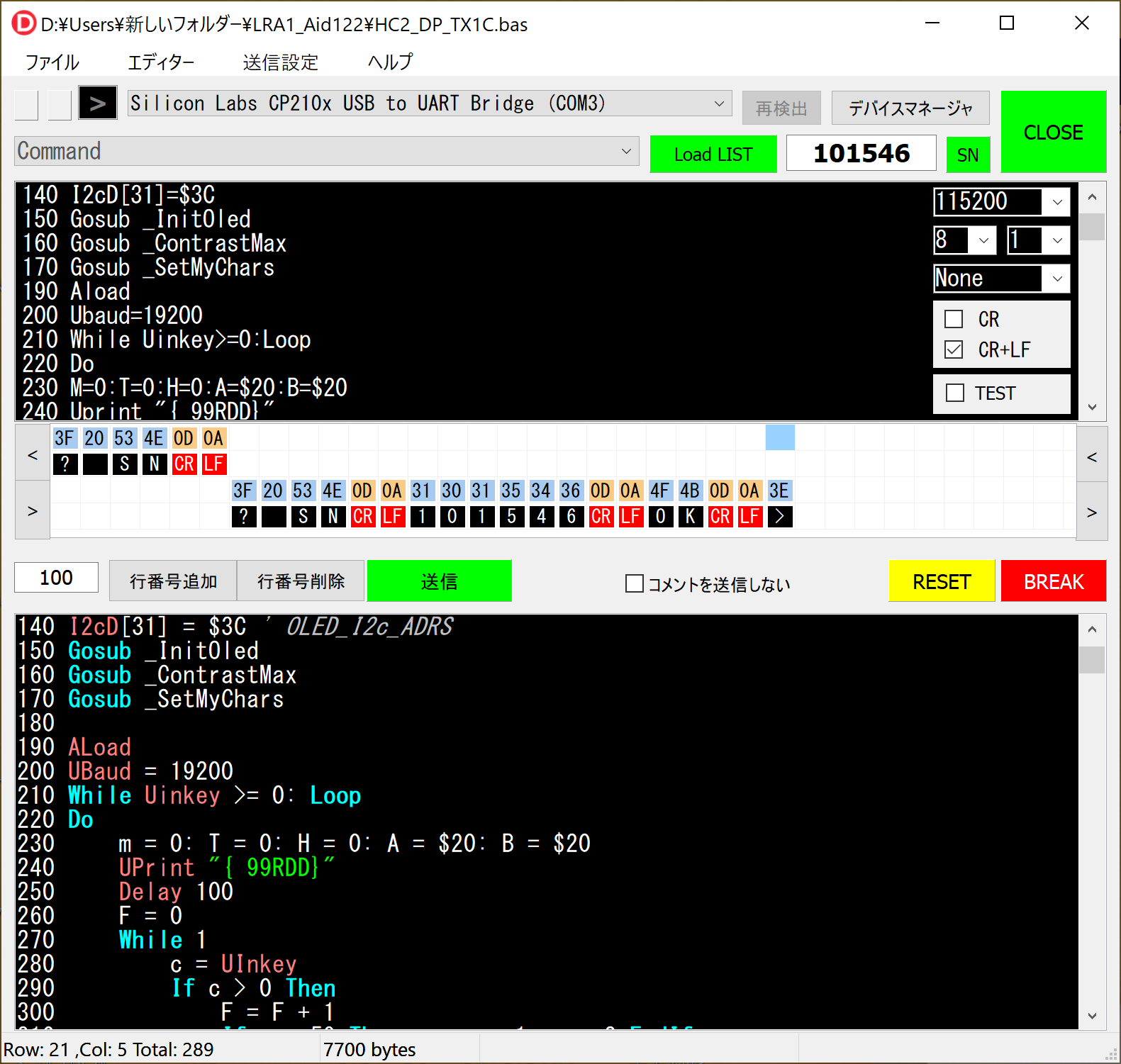The image size is (1121, 1064).
Task: Open the None parity dropdown
Action: 1056,279
